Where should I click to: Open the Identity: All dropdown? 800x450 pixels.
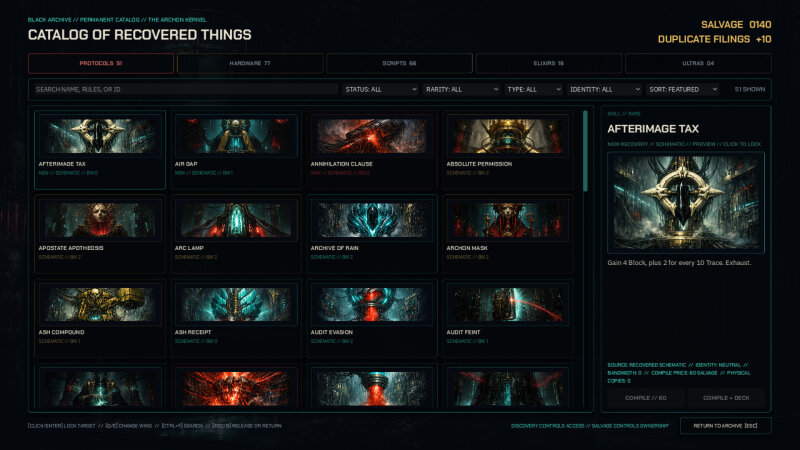605,89
